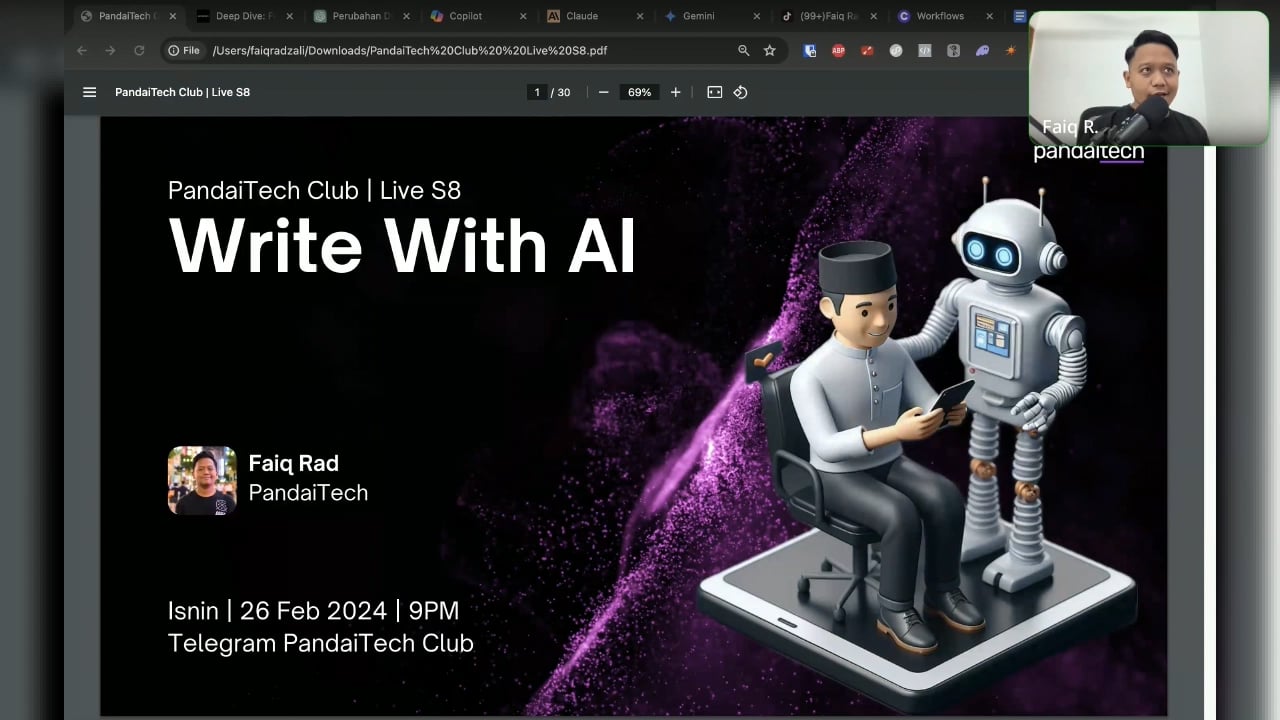Bookmark this page with the star
Screen dimensions: 1280x720
[x=770, y=50]
